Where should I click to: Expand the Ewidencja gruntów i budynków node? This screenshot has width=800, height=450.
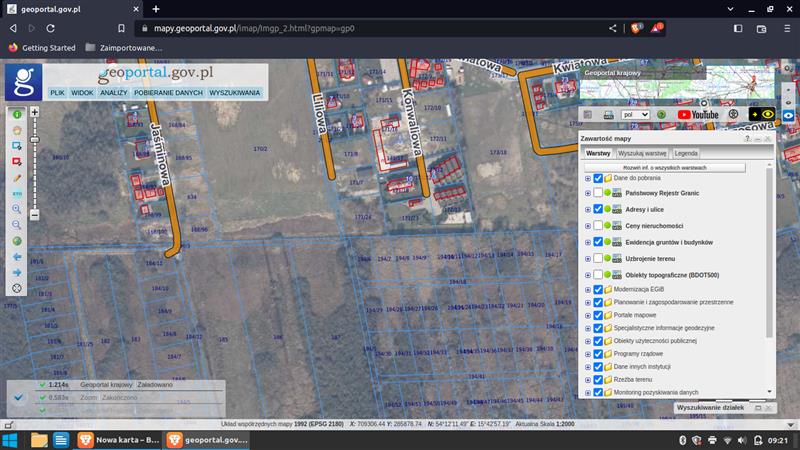tap(588, 242)
